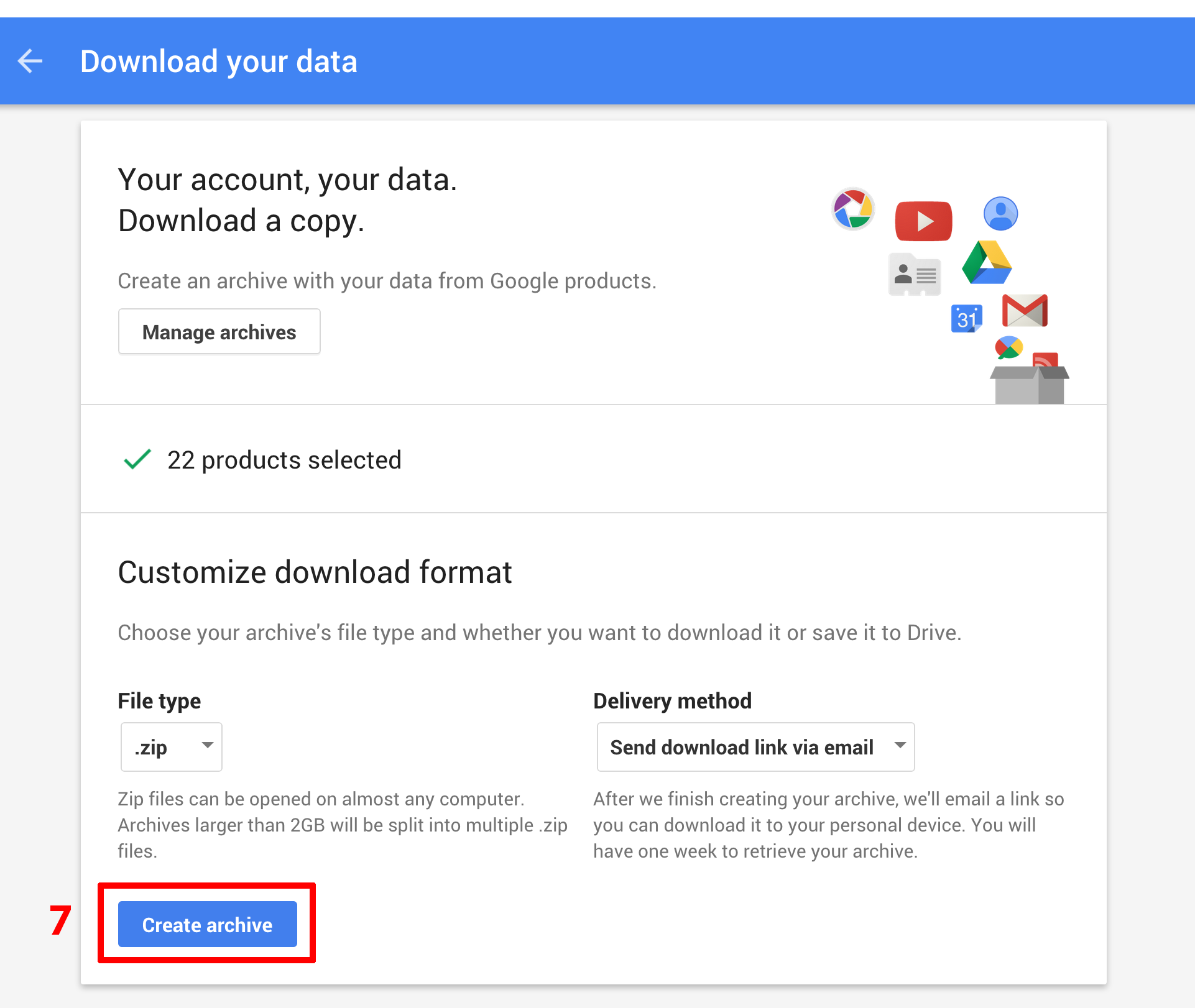
Task: Click the back arrow in the header
Action: click(30, 61)
